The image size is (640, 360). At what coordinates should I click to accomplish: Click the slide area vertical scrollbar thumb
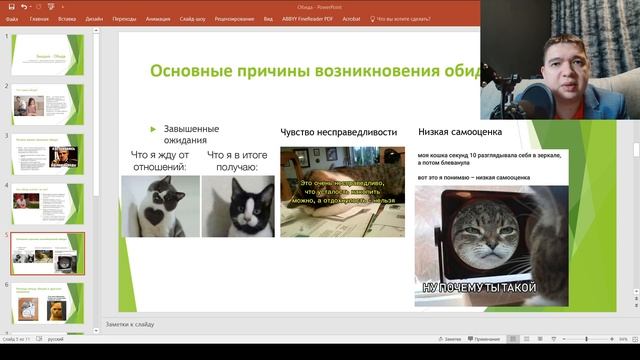(x=636, y=149)
